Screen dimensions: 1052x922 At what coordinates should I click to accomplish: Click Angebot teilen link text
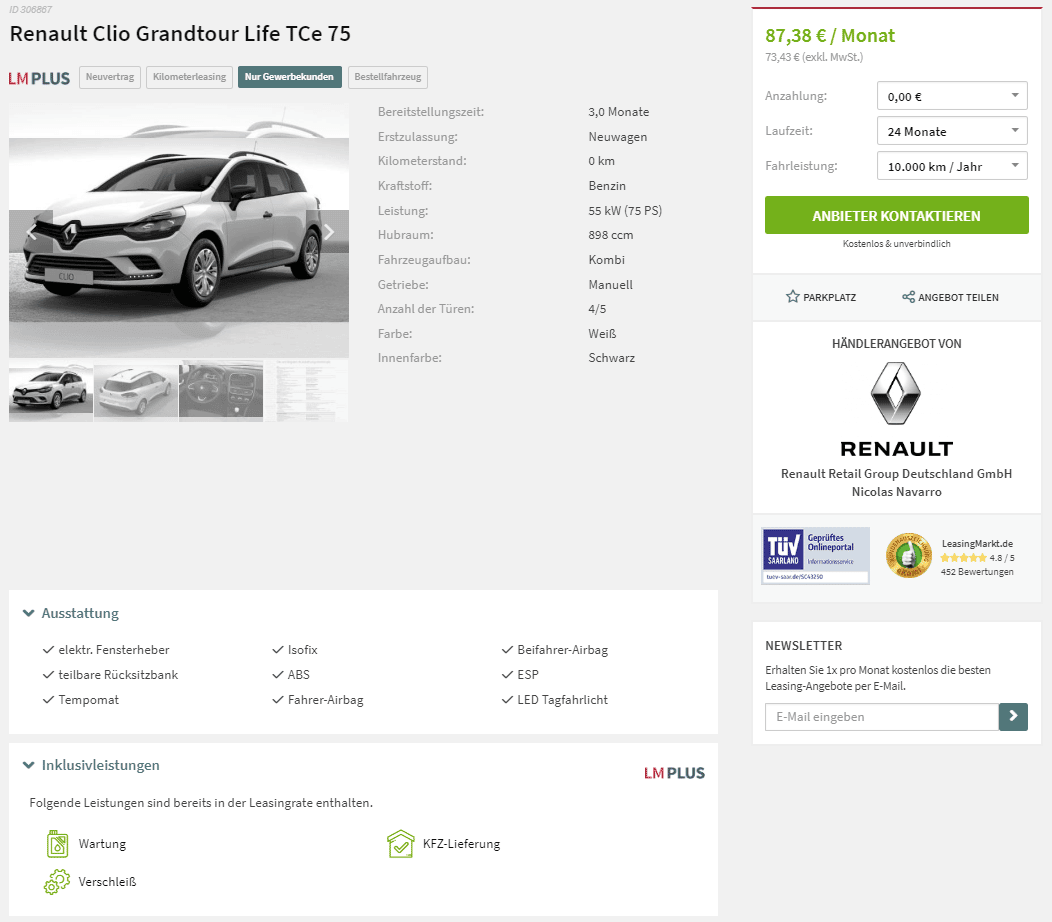point(958,297)
